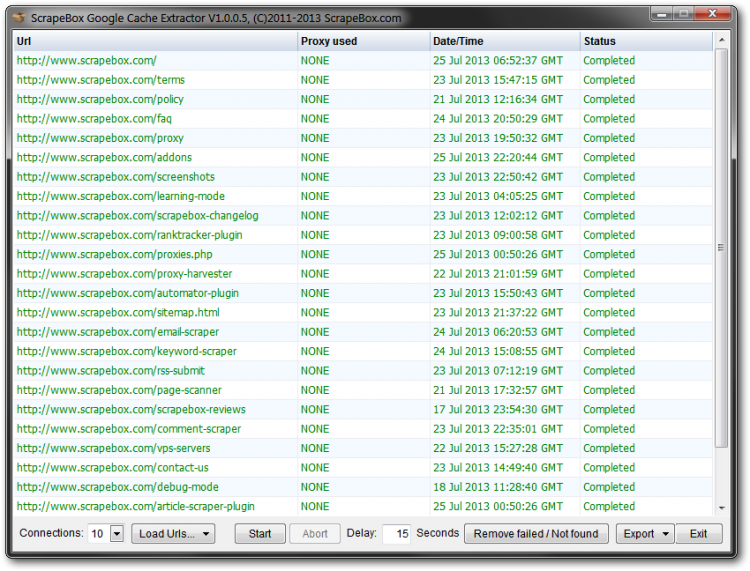Click Completed status in the contact-us row
The image size is (750, 571).
[x=609, y=467]
